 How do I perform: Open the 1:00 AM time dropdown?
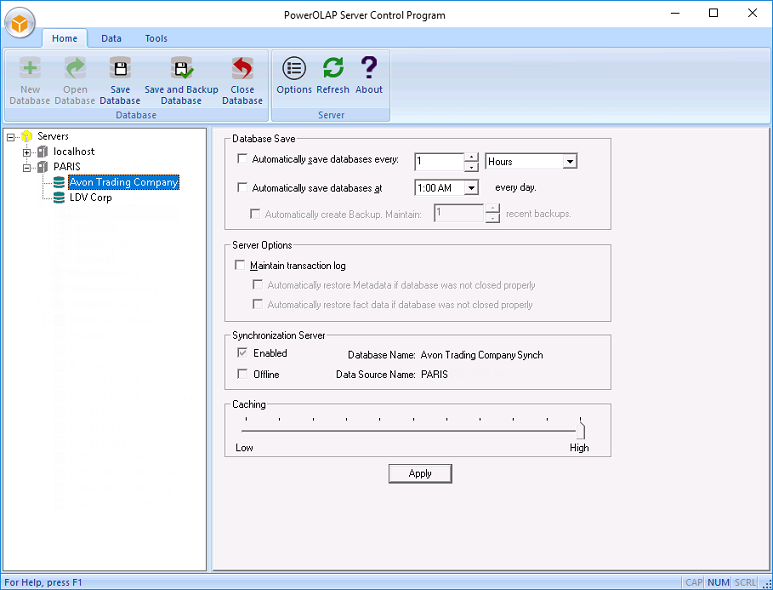471,188
